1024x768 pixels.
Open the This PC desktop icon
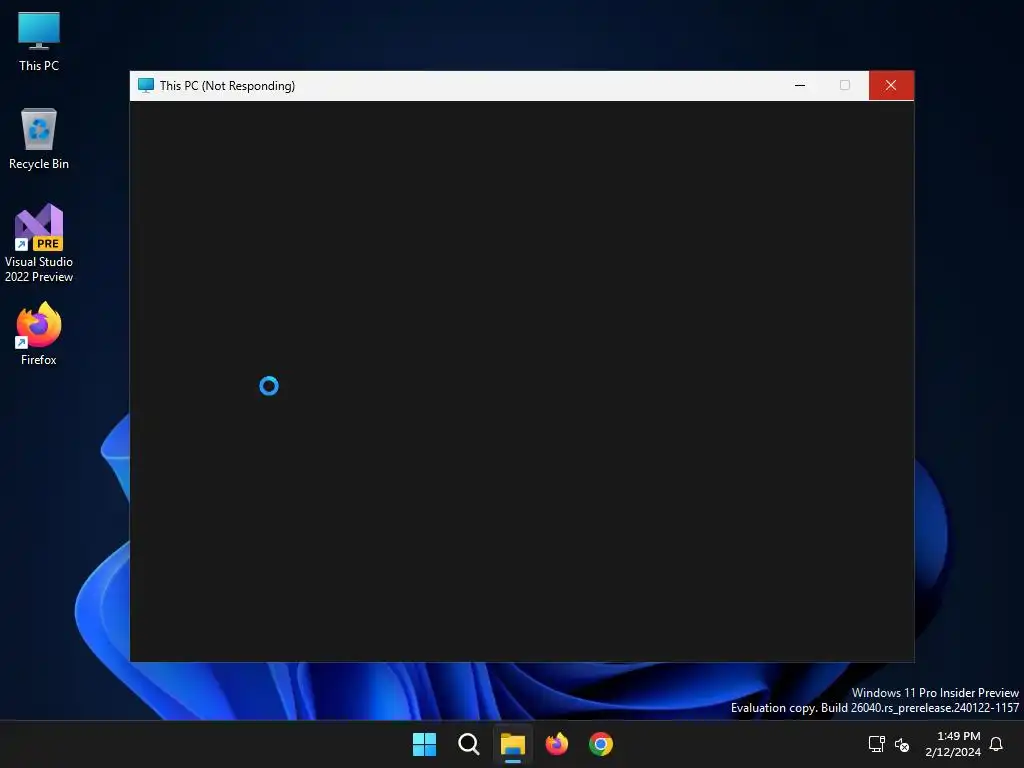pyautogui.click(x=39, y=42)
